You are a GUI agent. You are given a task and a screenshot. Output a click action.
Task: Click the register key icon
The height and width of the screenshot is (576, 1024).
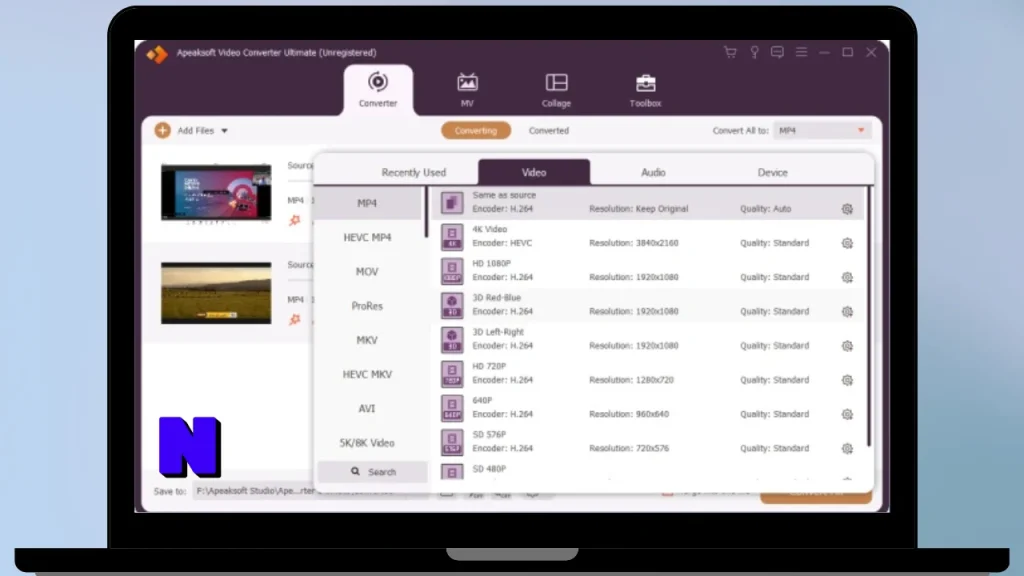(754, 52)
